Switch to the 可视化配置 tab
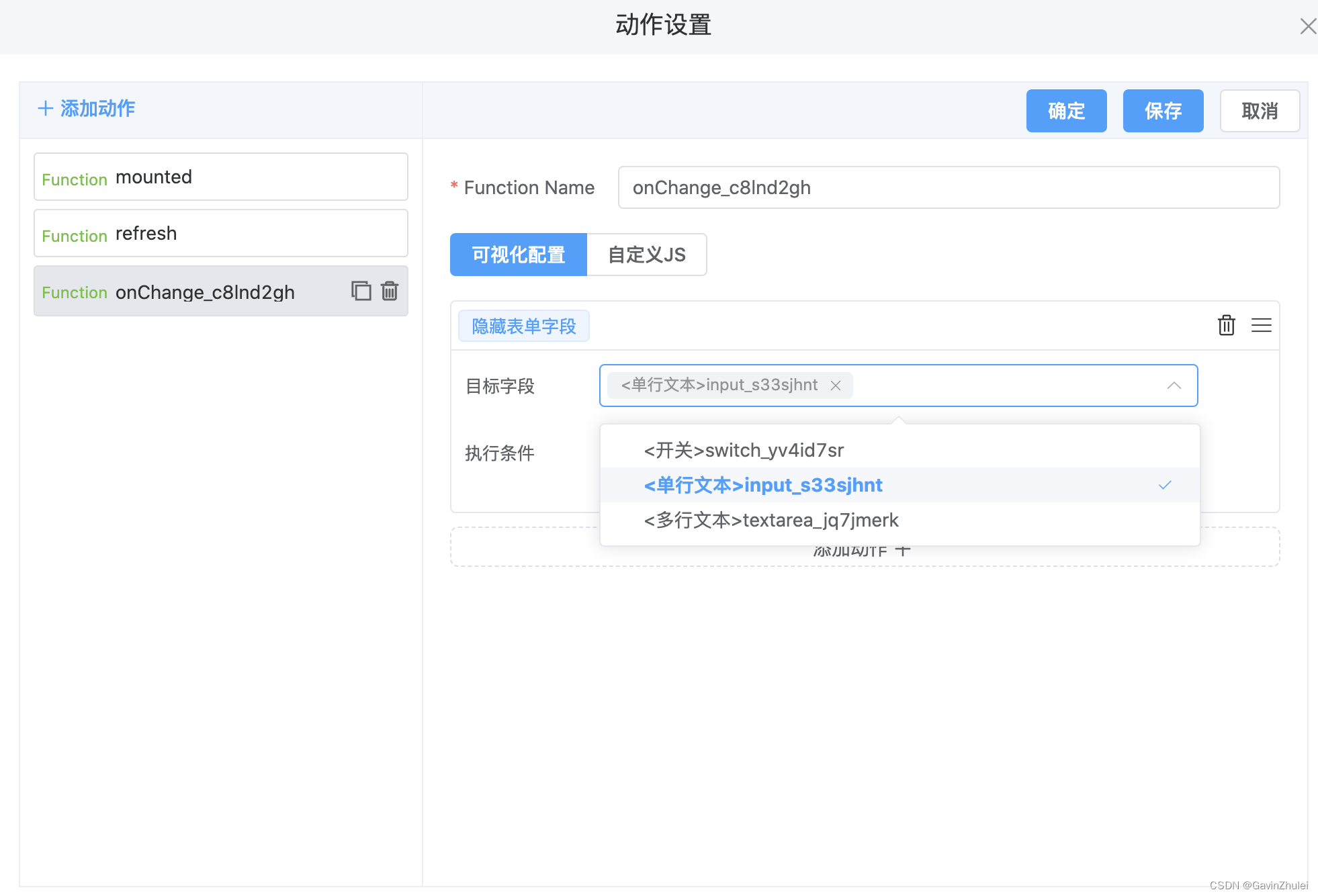 tap(518, 255)
